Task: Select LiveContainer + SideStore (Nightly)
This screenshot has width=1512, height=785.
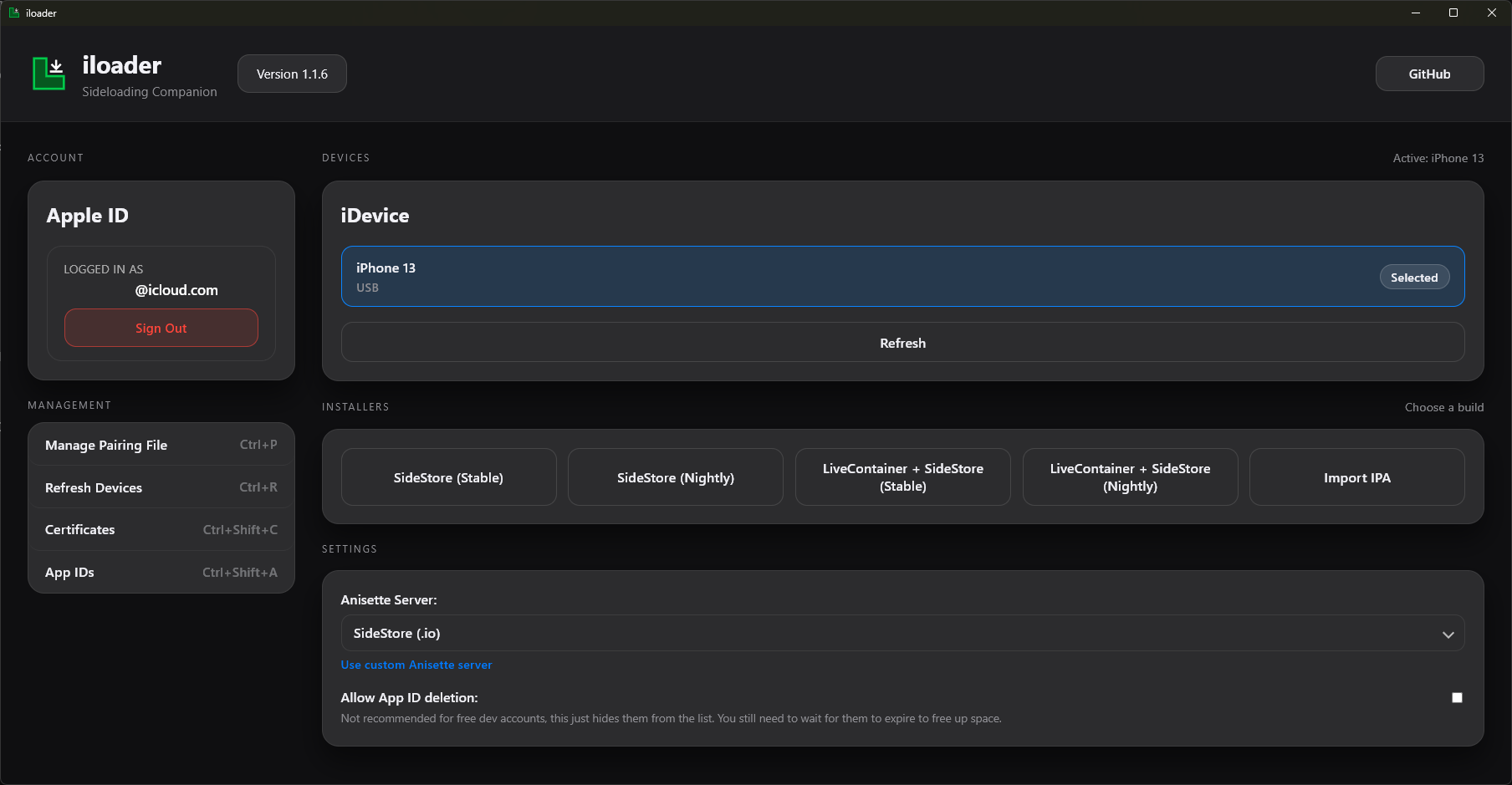Action: point(1130,477)
